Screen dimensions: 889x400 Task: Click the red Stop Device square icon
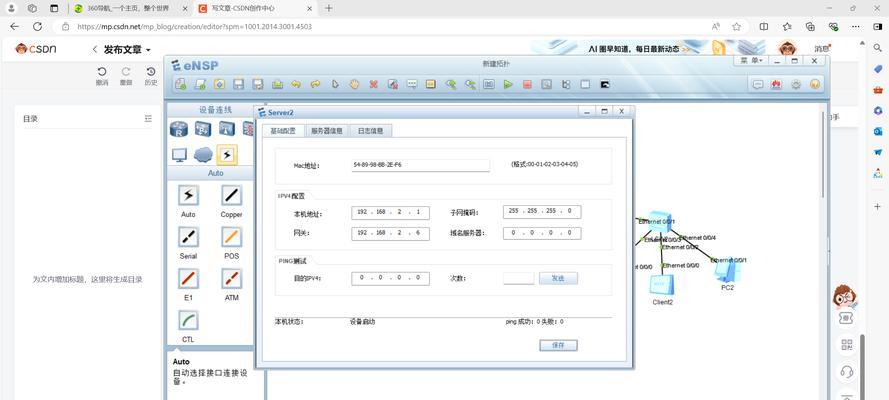(527, 84)
